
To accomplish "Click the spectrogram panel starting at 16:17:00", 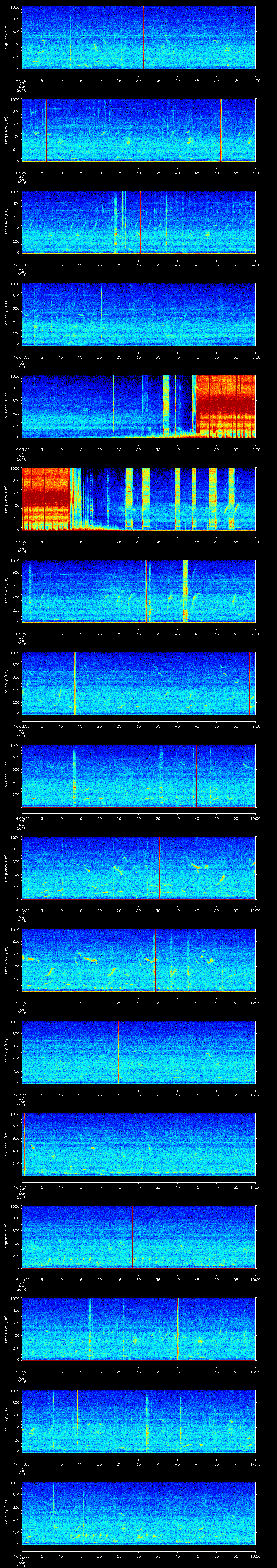I will click(x=138, y=1513).
